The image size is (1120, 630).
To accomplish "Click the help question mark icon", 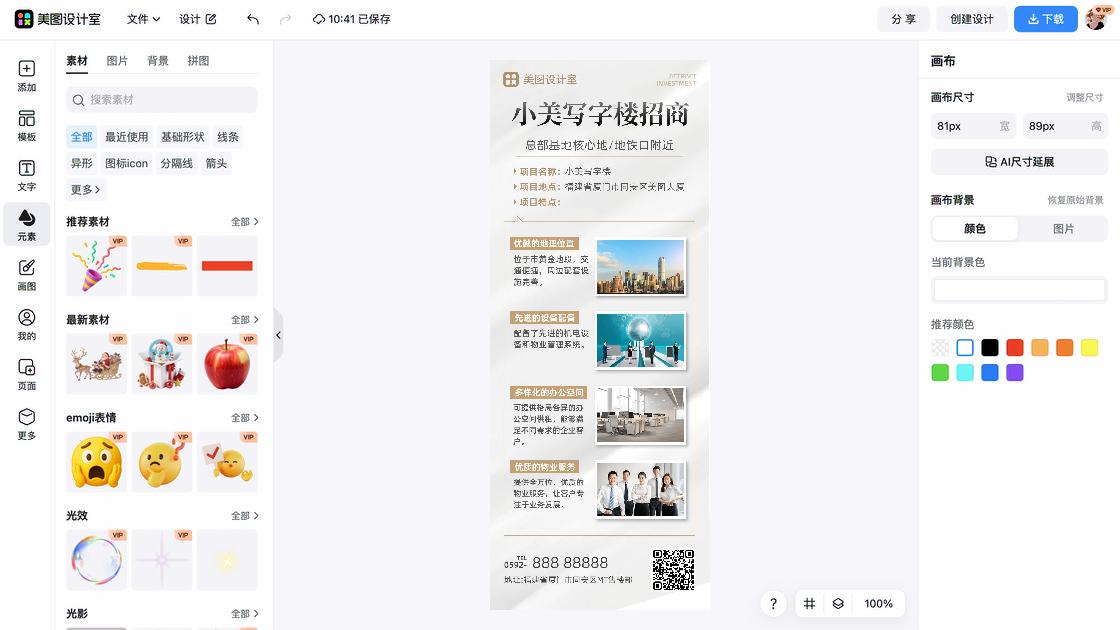I will [773, 604].
